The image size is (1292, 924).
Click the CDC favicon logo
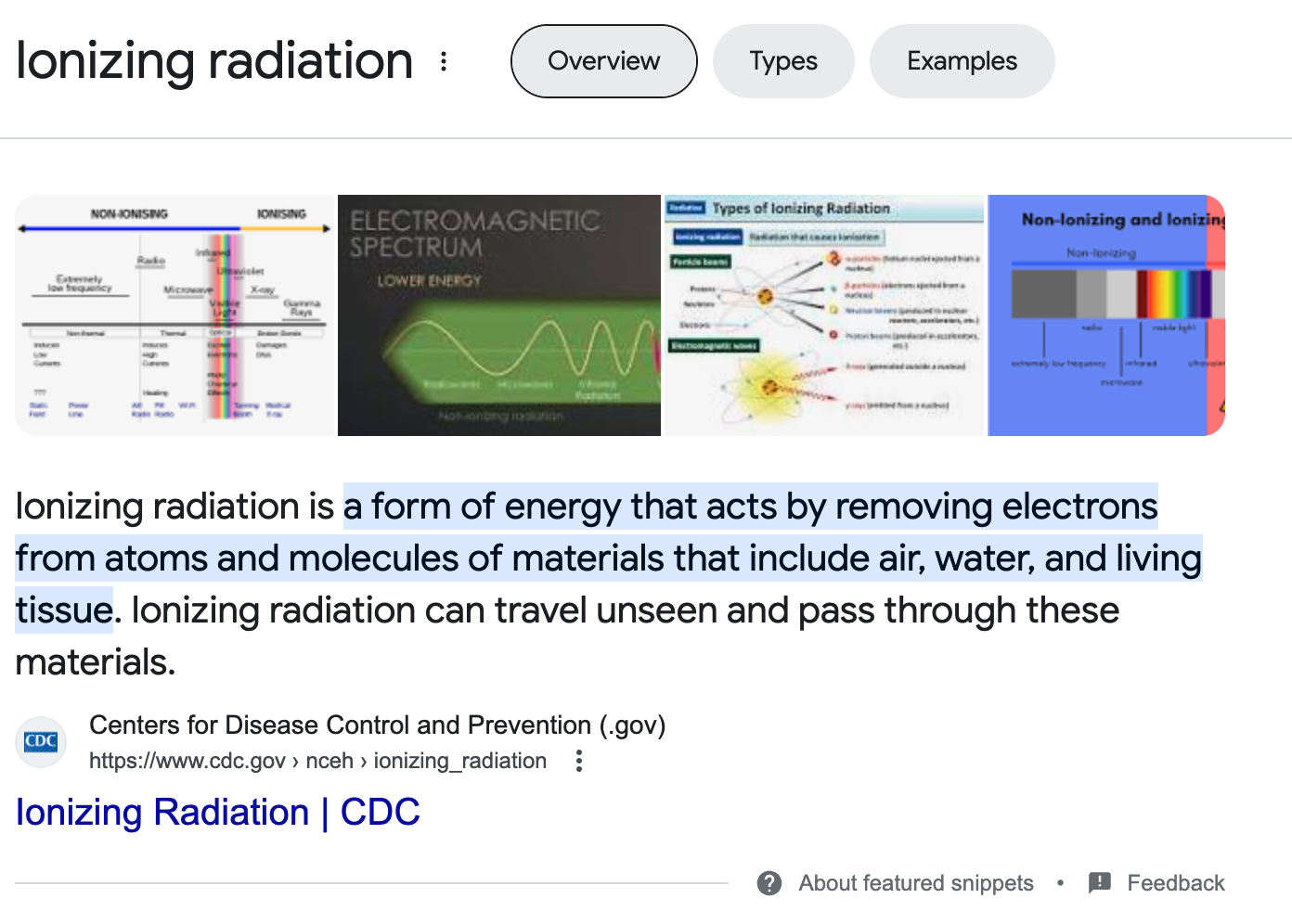[x=41, y=742]
